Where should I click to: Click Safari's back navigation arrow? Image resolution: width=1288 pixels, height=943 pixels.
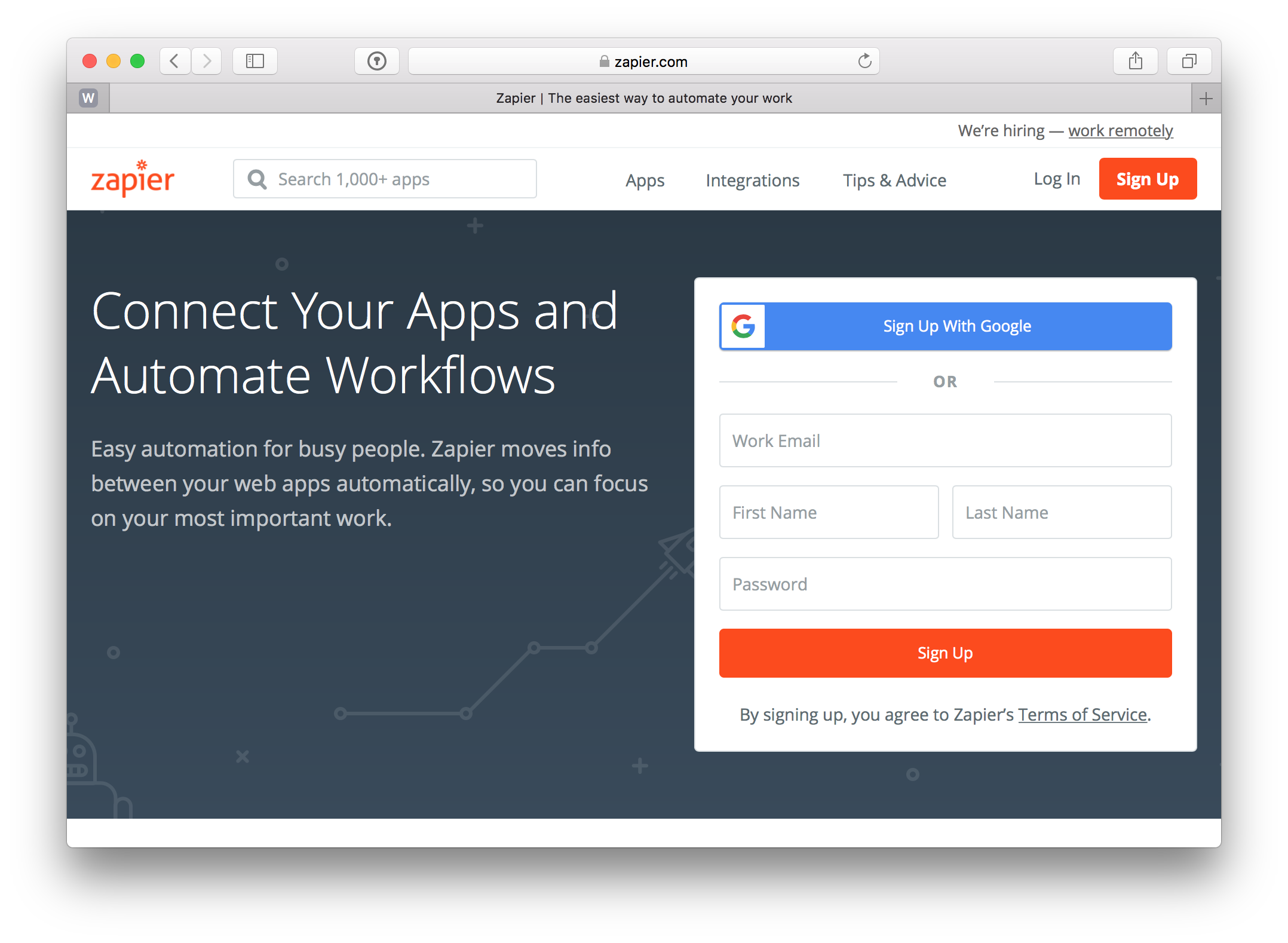click(175, 61)
